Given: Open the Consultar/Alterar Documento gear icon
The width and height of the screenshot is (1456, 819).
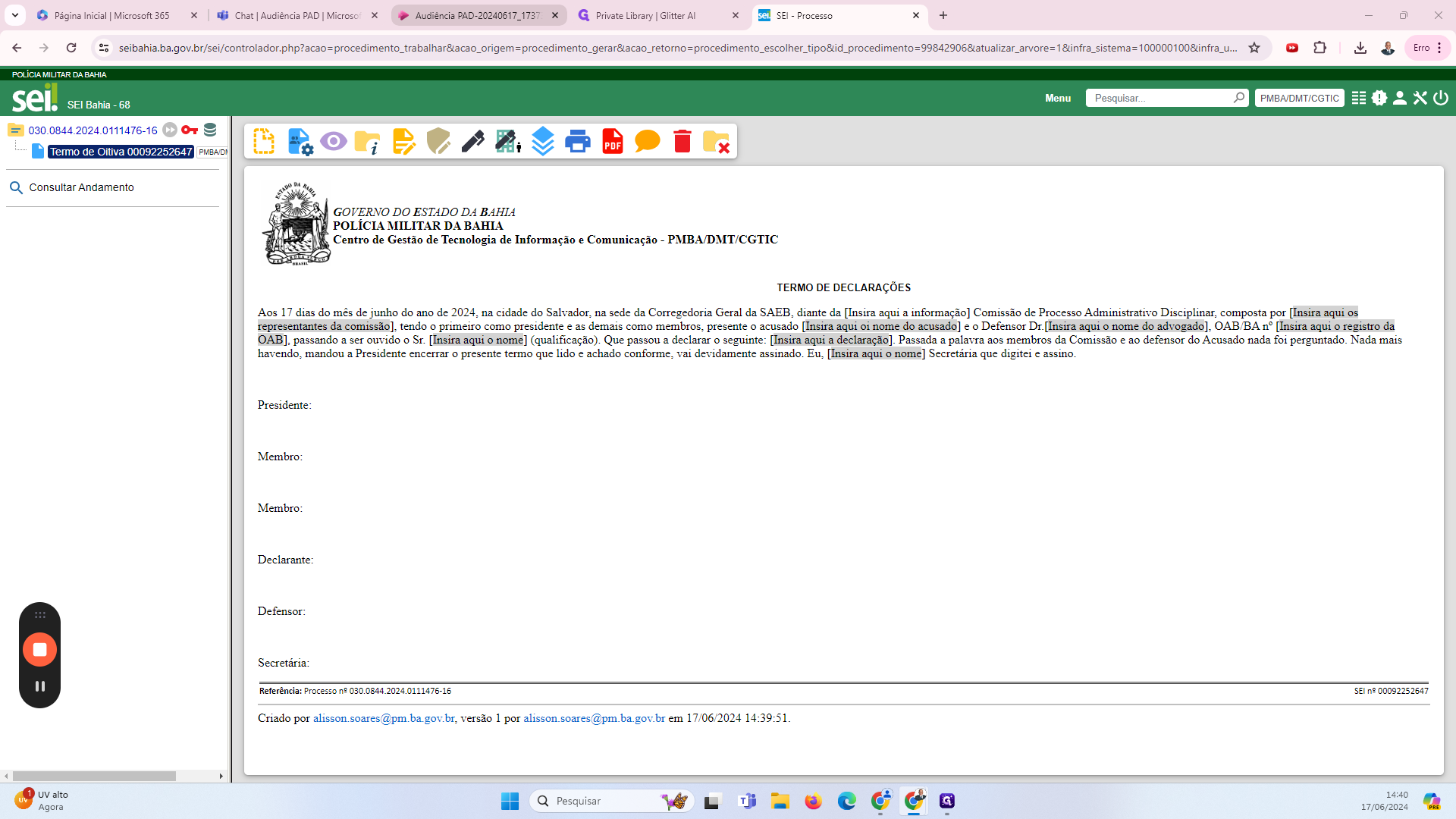Looking at the screenshot, I should point(300,141).
